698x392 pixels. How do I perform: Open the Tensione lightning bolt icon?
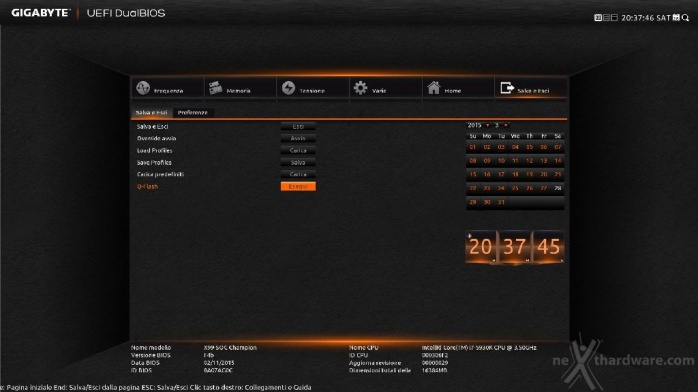coord(288,88)
